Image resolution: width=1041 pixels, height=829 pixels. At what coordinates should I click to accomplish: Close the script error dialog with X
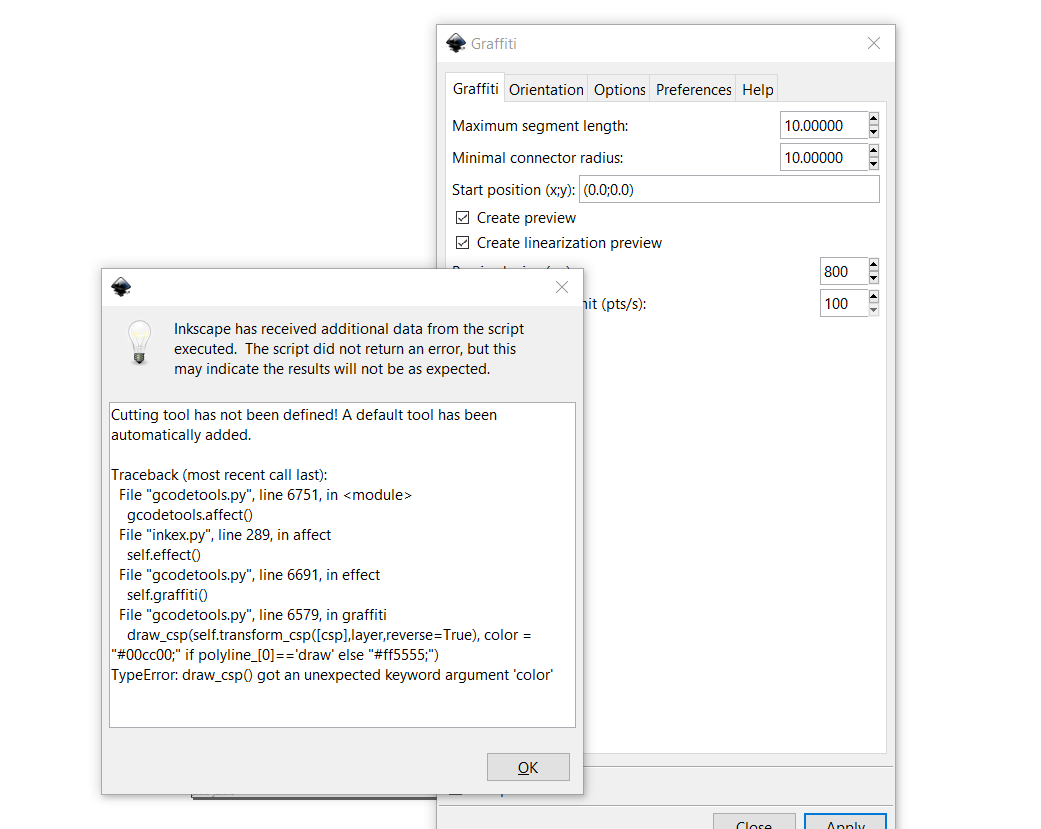coord(562,287)
